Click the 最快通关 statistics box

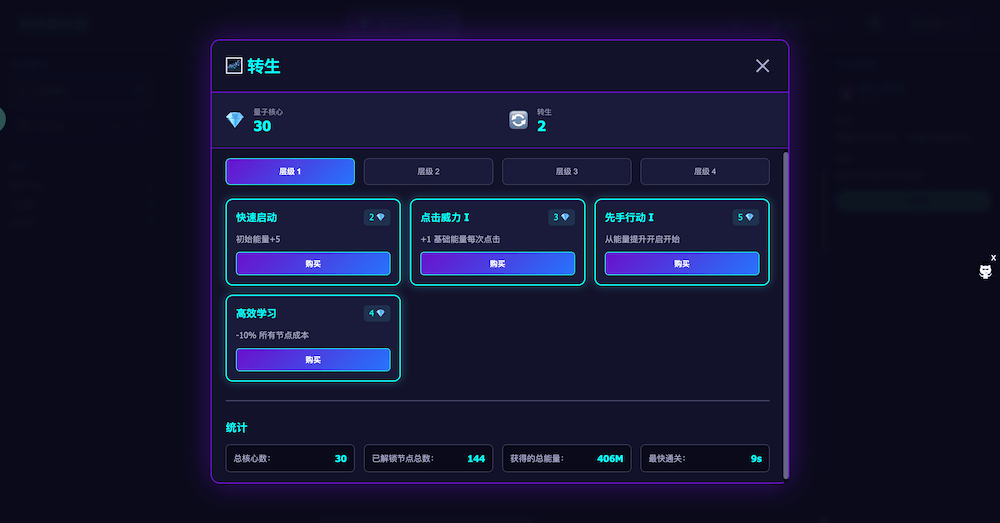[x=705, y=459]
